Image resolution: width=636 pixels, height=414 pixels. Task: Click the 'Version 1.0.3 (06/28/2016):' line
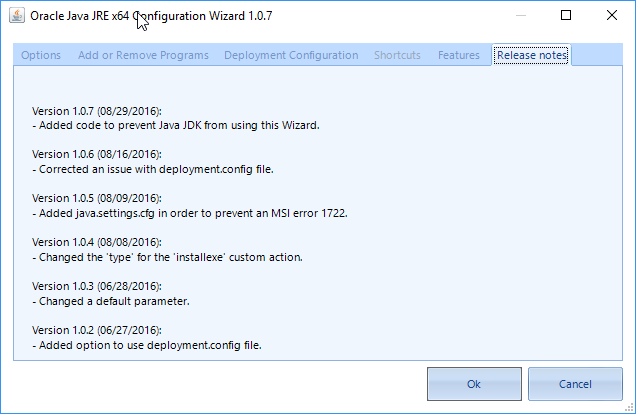tap(97, 286)
